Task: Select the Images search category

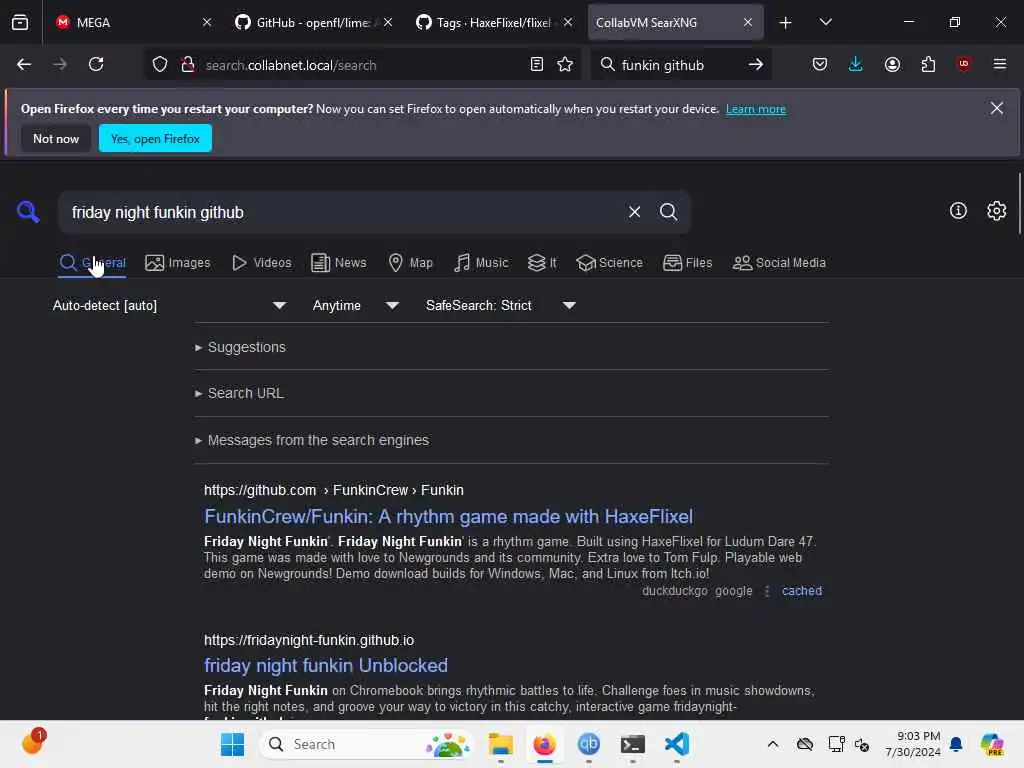Action: (x=178, y=263)
